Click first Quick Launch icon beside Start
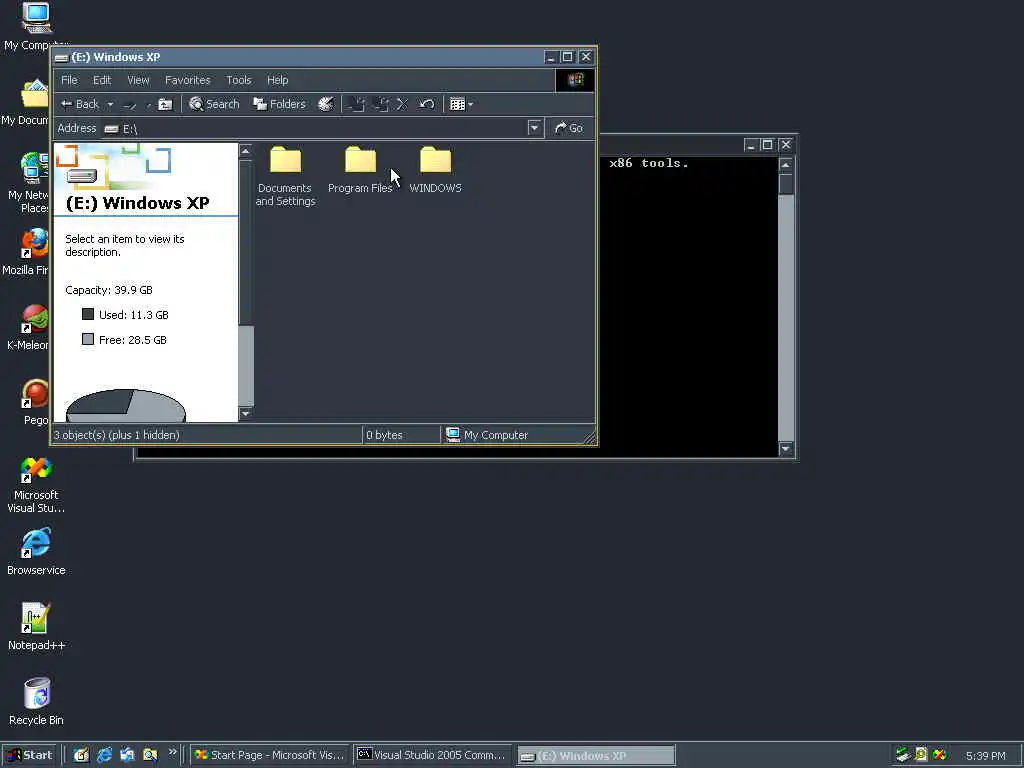This screenshot has width=1024, height=768. (x=81, y=755)
